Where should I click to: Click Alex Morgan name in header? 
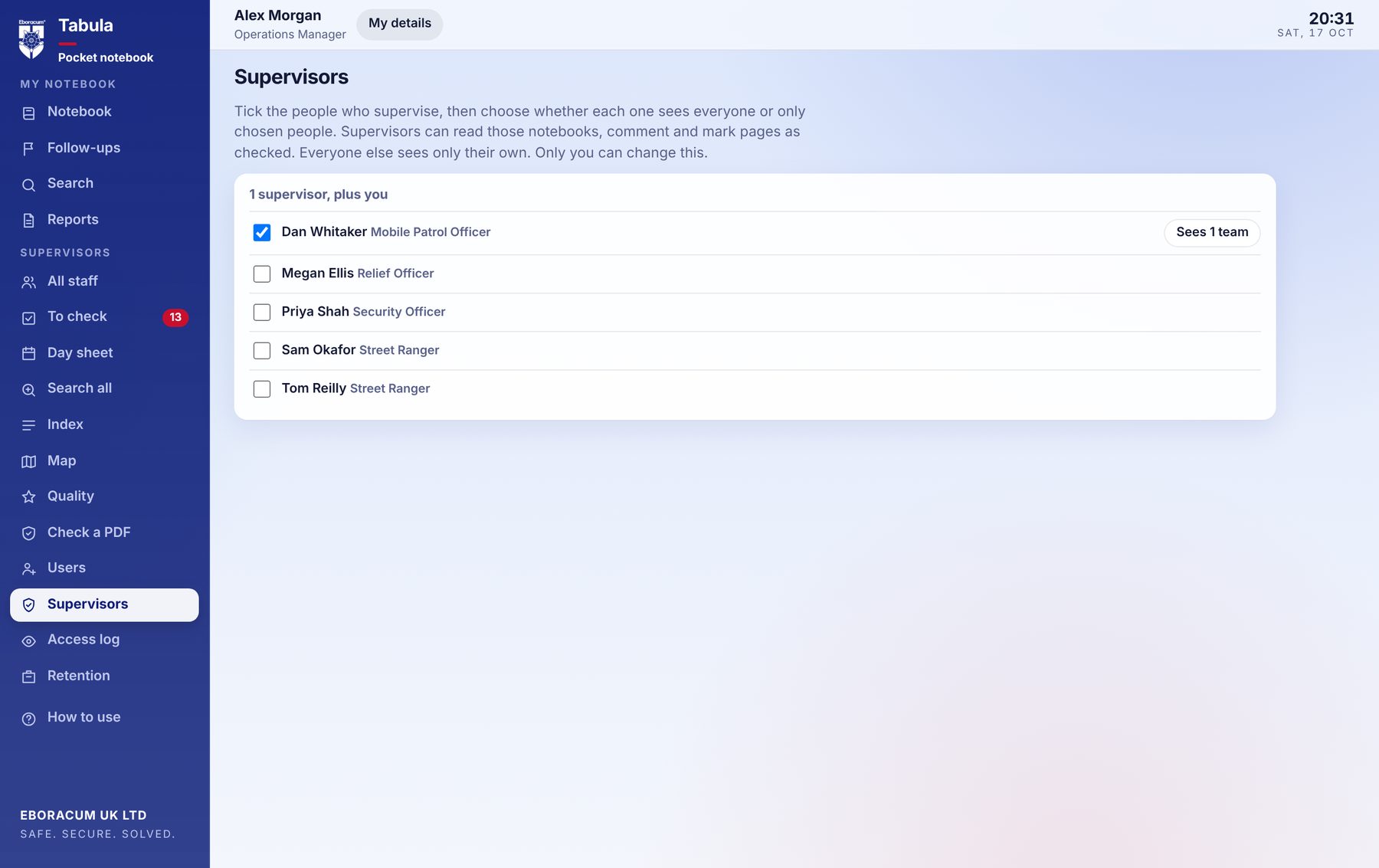(x=277, y=15)
